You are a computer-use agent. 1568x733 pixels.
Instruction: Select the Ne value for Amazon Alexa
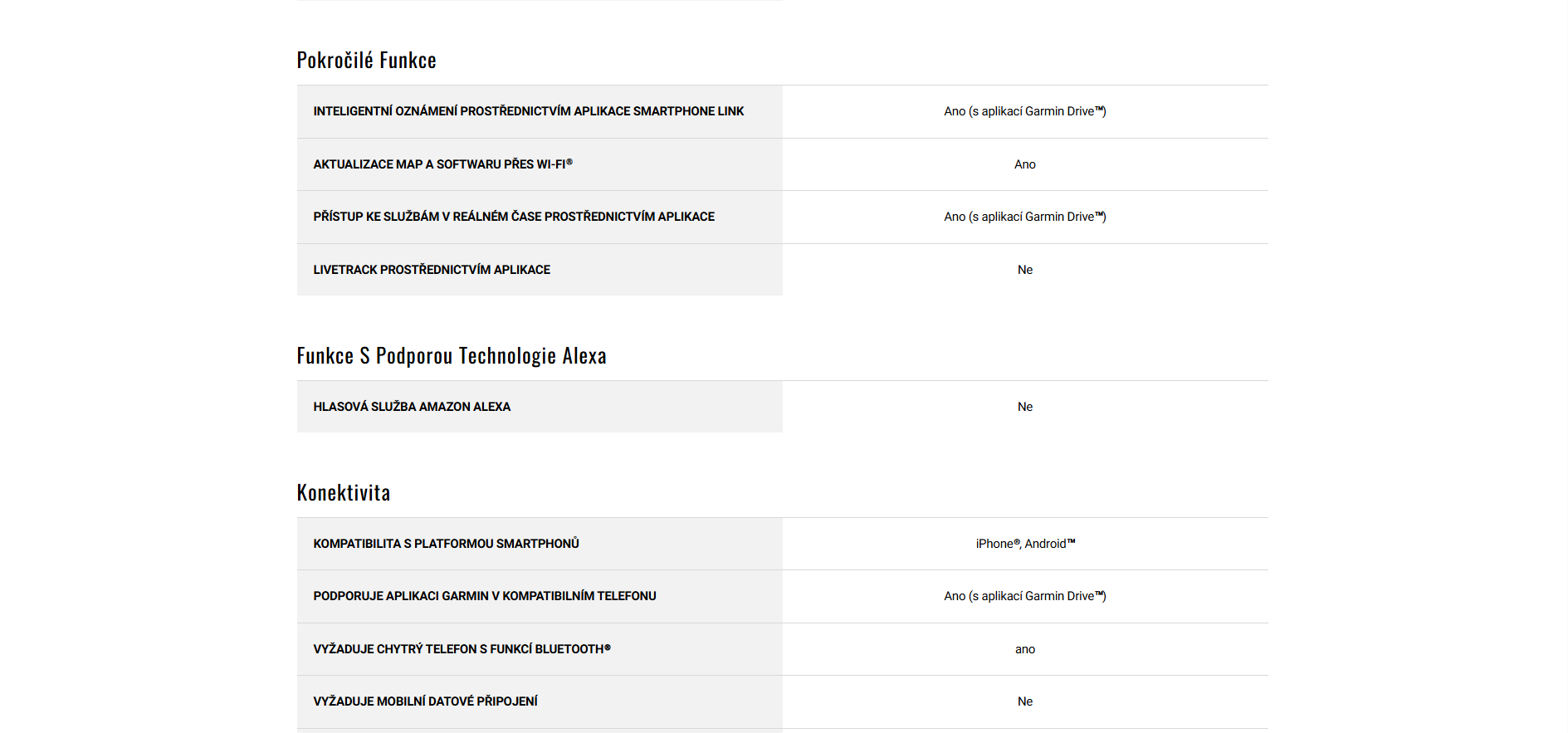coord(1024,407)
